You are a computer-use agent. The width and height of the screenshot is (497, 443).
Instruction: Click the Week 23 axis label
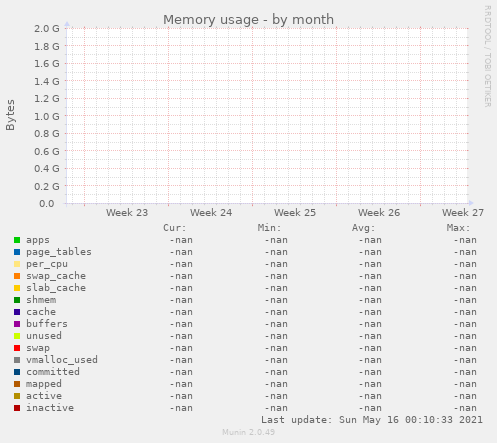127,213
